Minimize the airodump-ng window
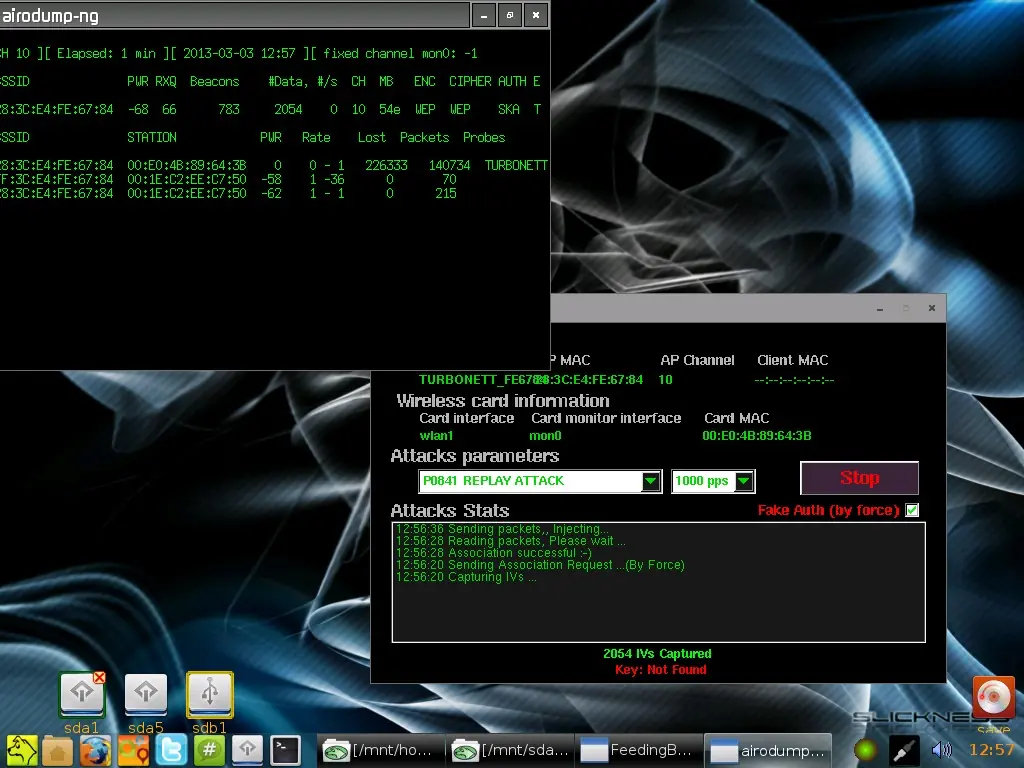1024x768 pixels. (x=484, y=15)
